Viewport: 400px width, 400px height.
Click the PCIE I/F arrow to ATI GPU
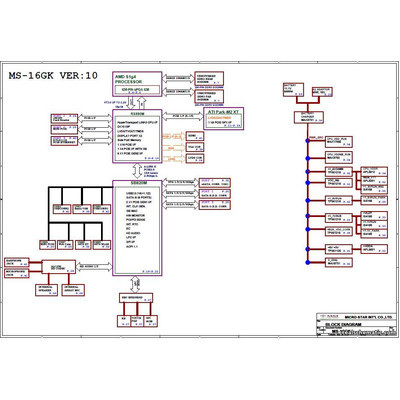(183, 116)
